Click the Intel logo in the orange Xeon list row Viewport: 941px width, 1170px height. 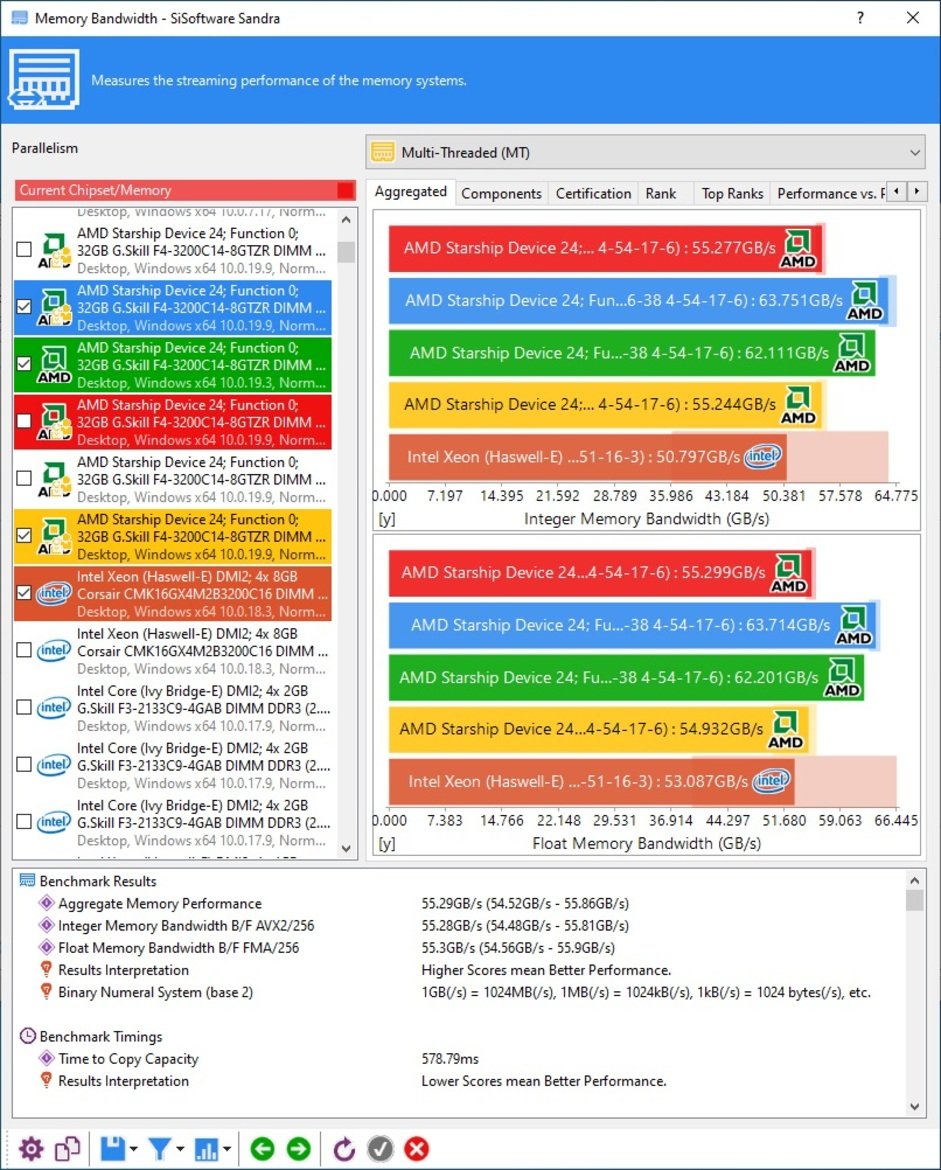pyautogui.click(x=54, y=593)
